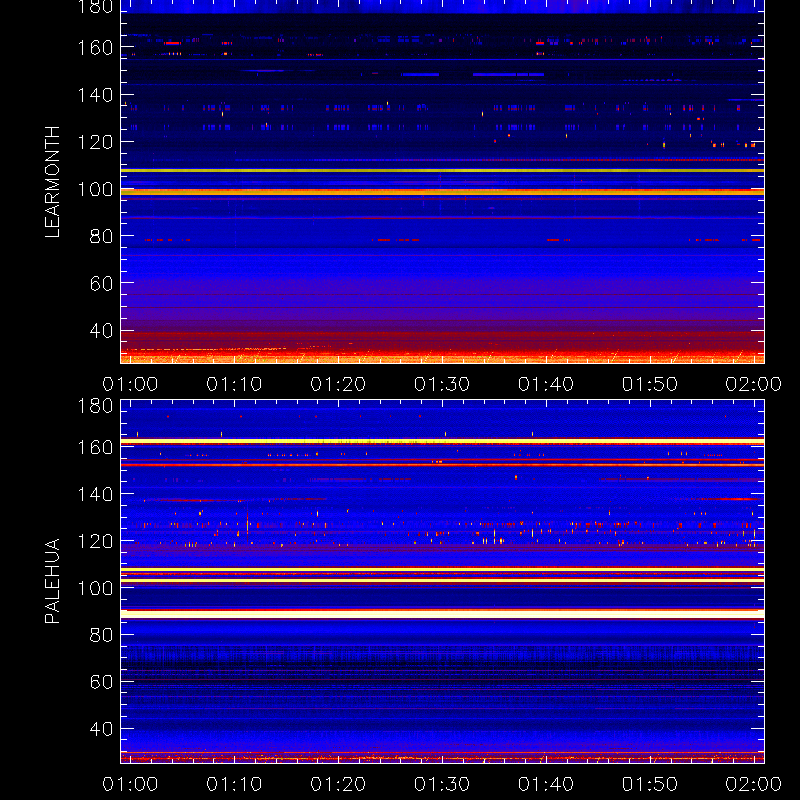Pick the 01:30 time label under LEARMONTH plot

(x=442, y=384)
